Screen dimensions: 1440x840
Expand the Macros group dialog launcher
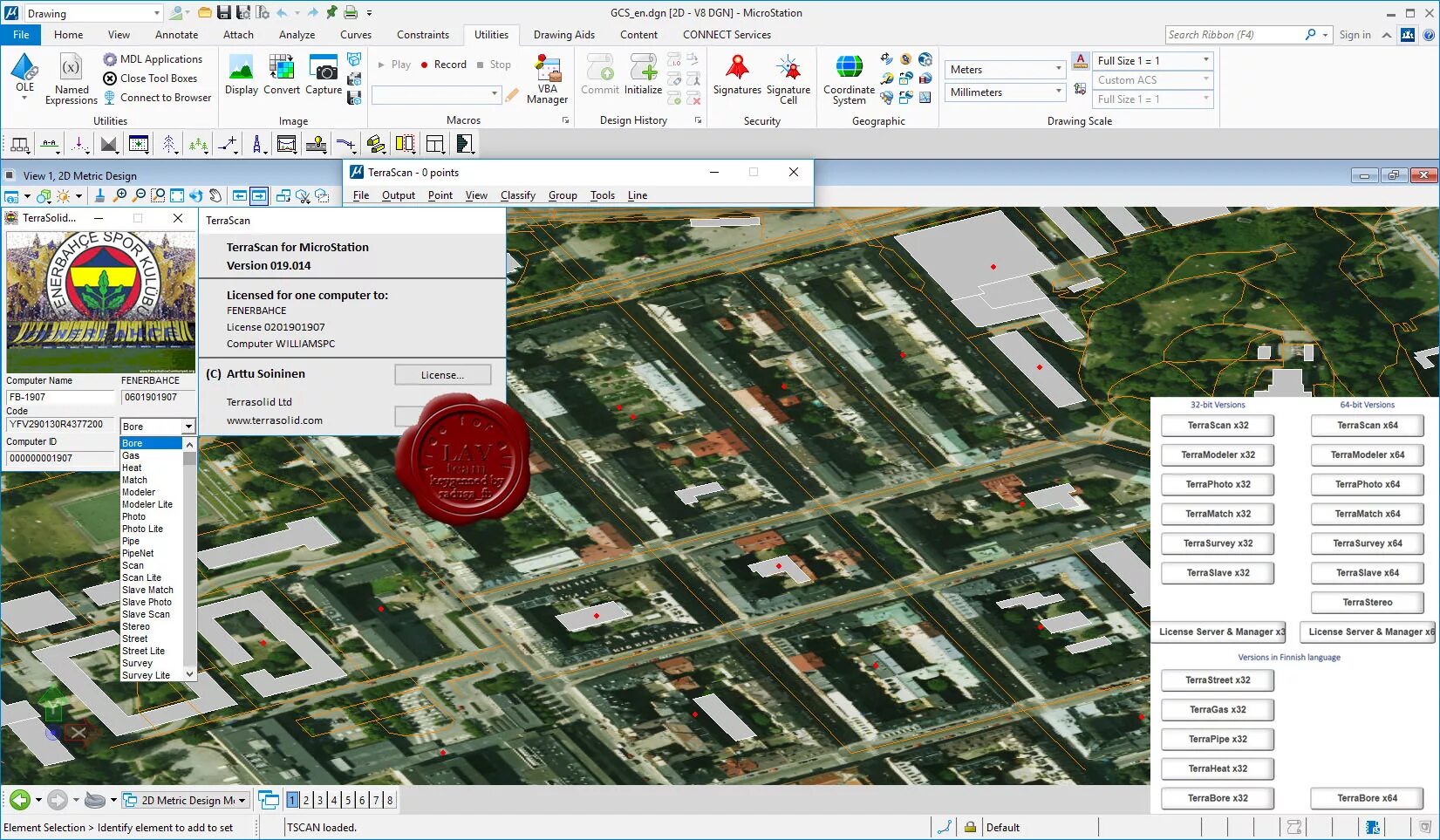pos(565,120)
